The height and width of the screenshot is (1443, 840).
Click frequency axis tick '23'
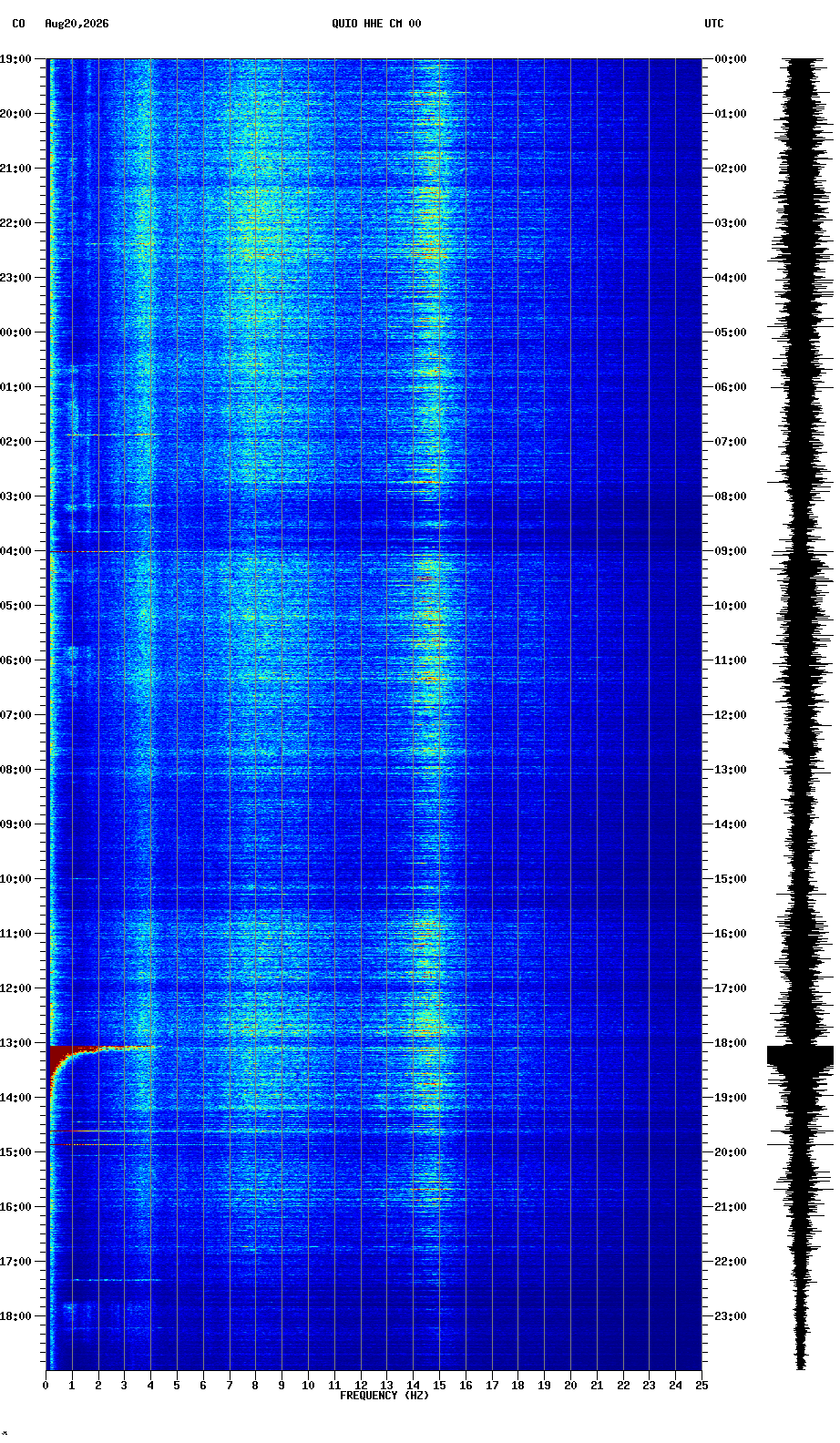coord(649,1386)
